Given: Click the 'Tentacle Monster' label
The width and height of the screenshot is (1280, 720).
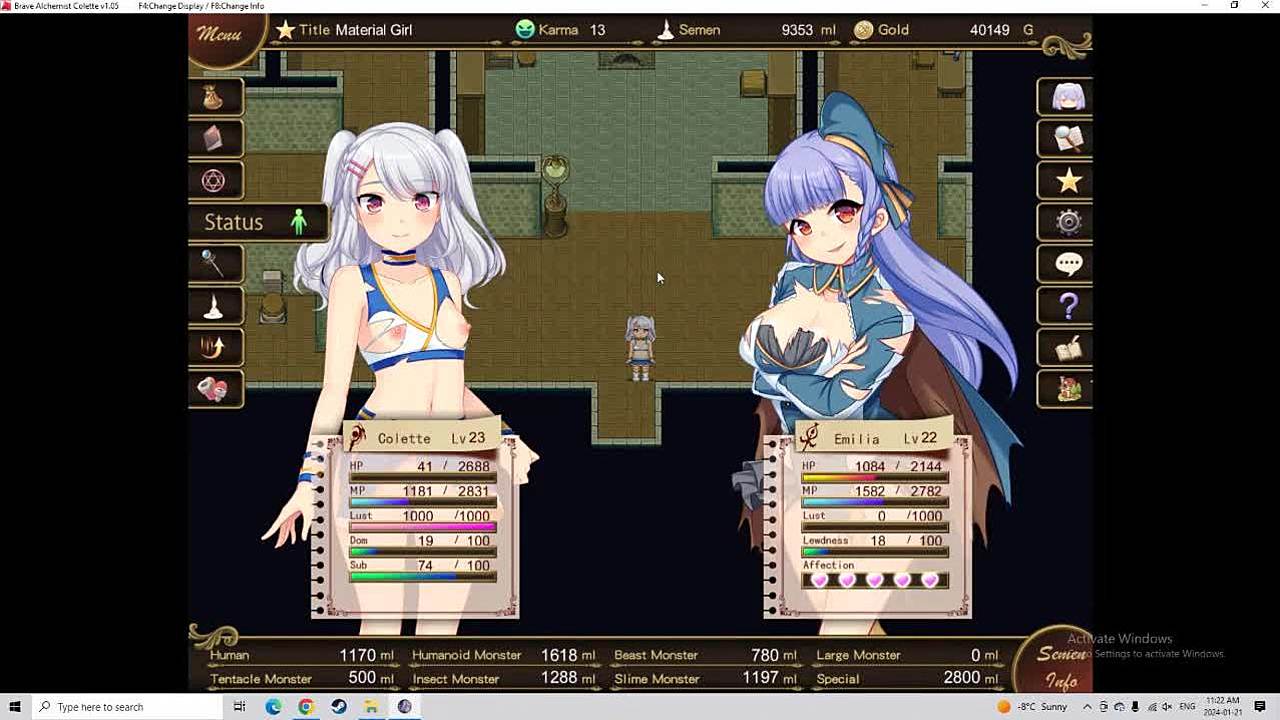Looking at the screenshot, I should tap(261, 679).
